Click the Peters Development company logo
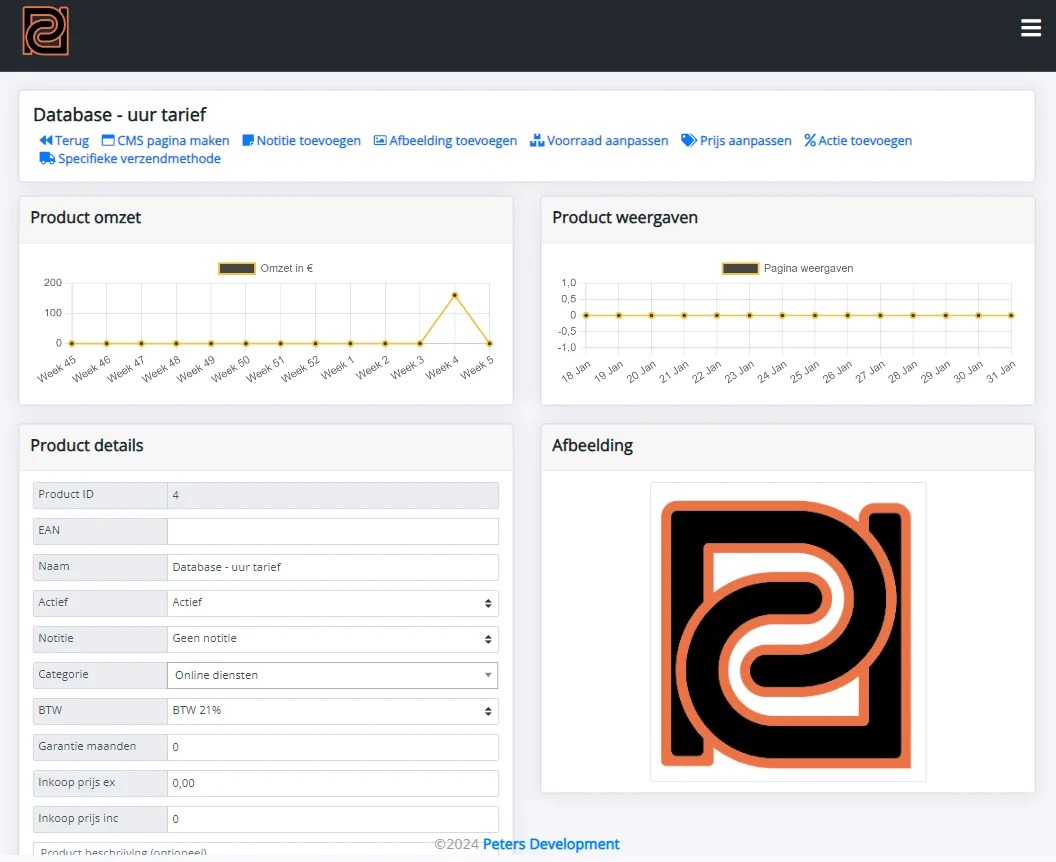 pos(45,31)
